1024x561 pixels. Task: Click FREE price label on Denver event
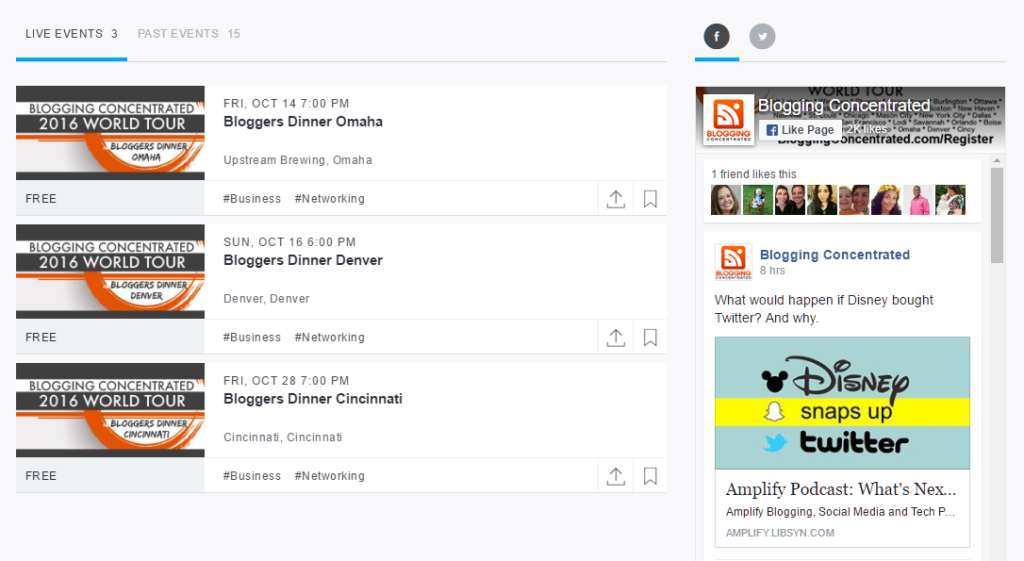click(x=41, y=338)
